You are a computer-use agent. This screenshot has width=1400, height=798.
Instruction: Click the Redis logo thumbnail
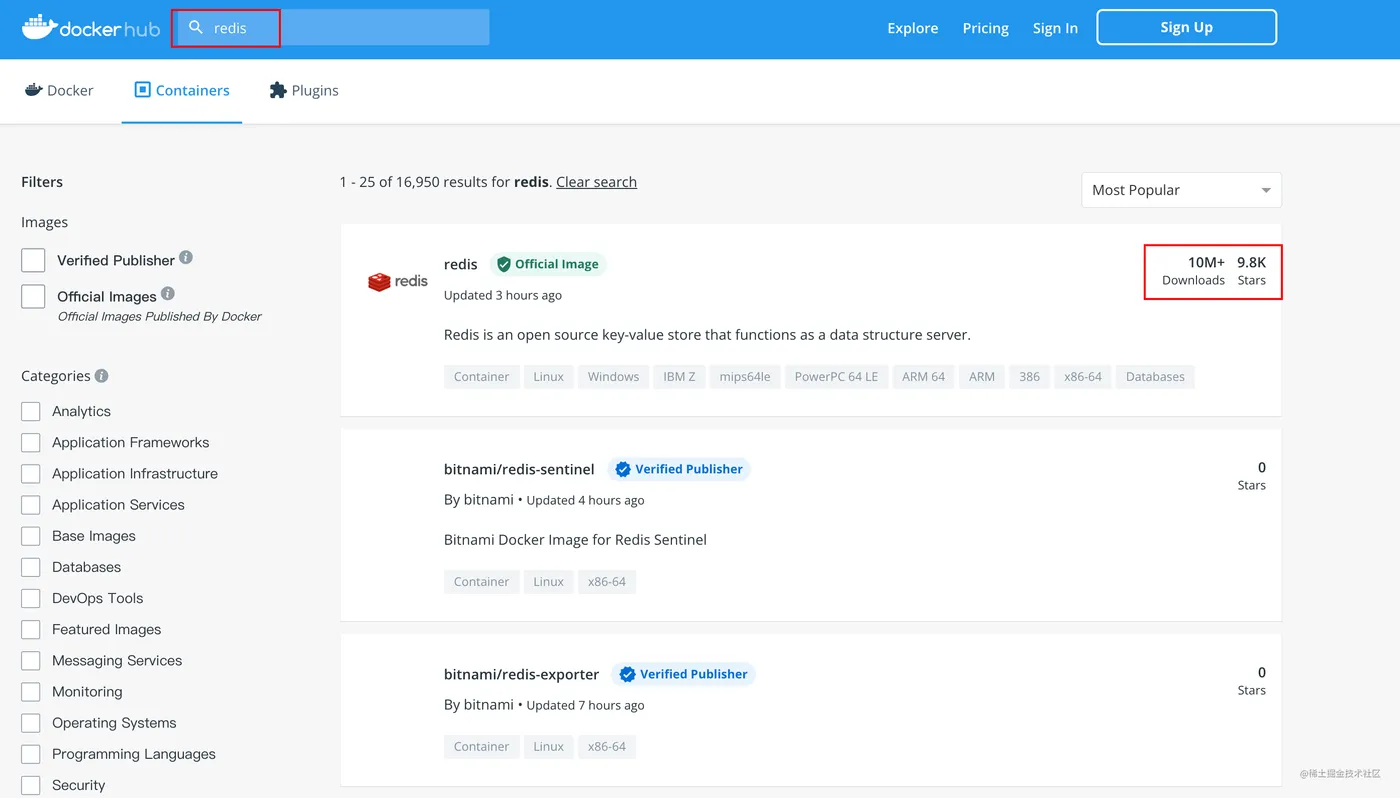click(398, 281)
